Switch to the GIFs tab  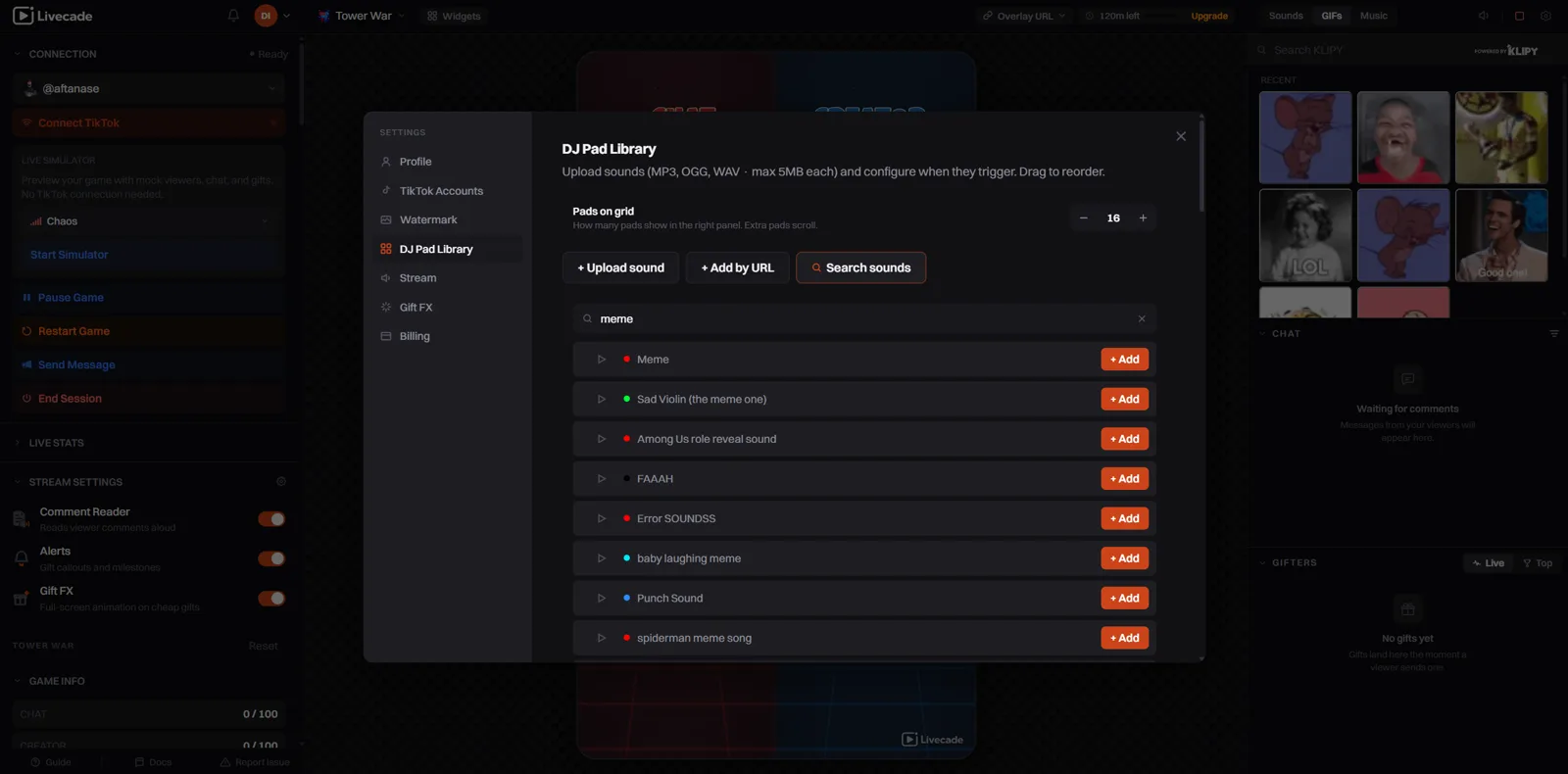coord(1332,16)
